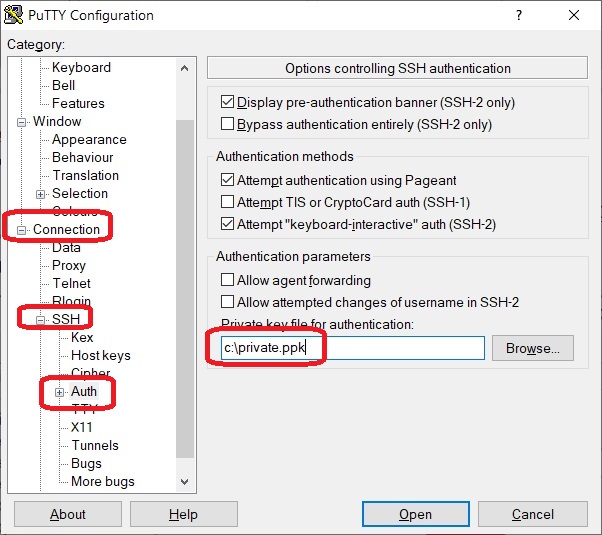Click the private key file input field
This screenshot has height=535, width=602.
click(352, 348)
